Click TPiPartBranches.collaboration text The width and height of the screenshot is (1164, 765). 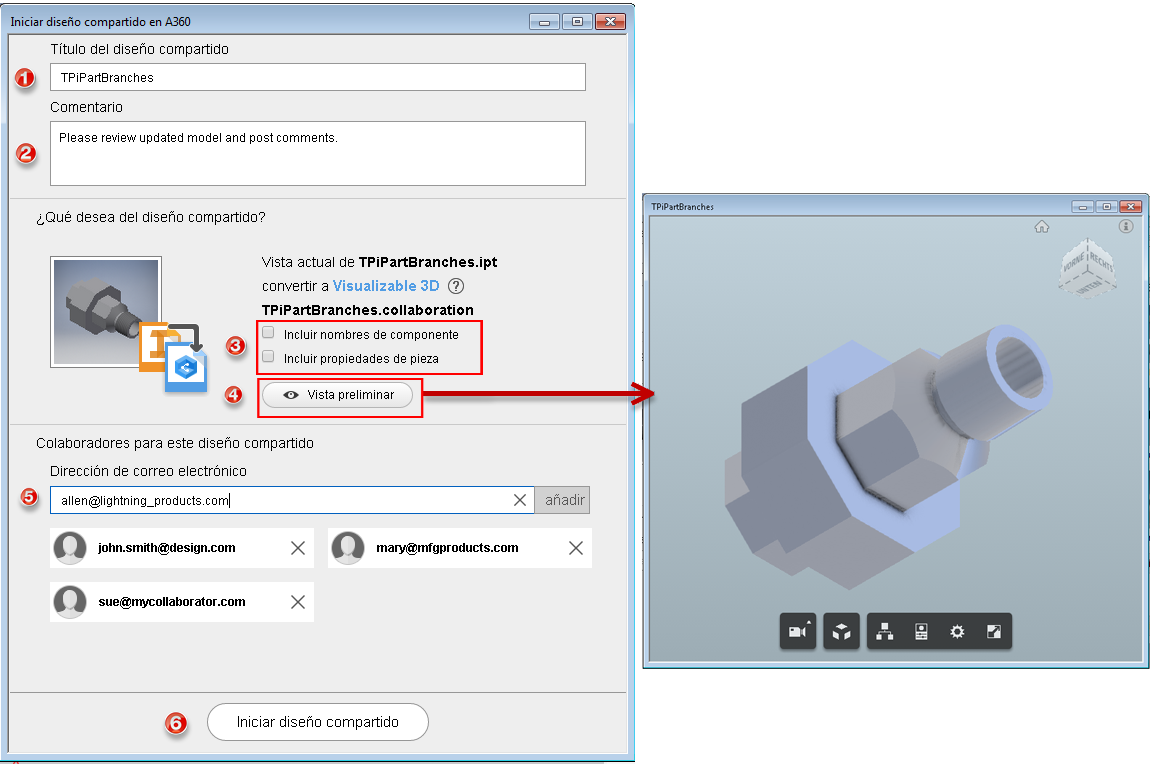pos(367,310)
